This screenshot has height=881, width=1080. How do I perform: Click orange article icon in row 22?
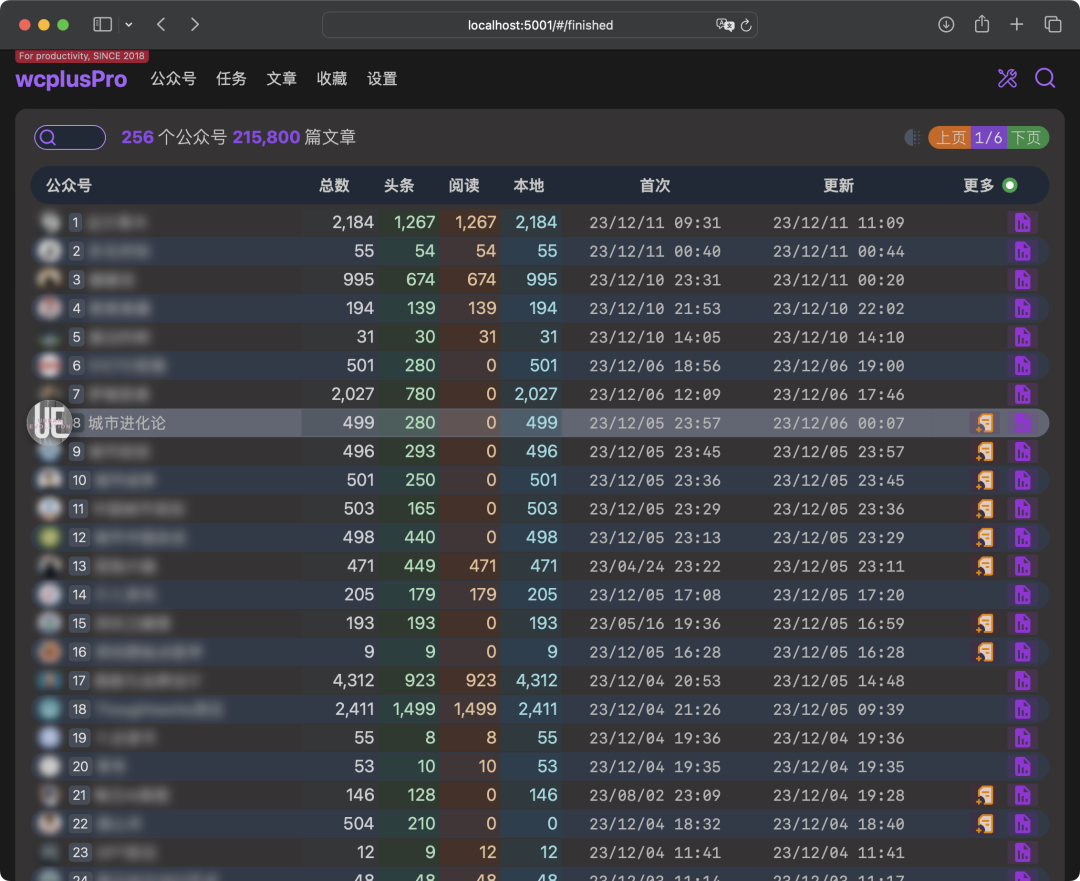tap(985, 824)
